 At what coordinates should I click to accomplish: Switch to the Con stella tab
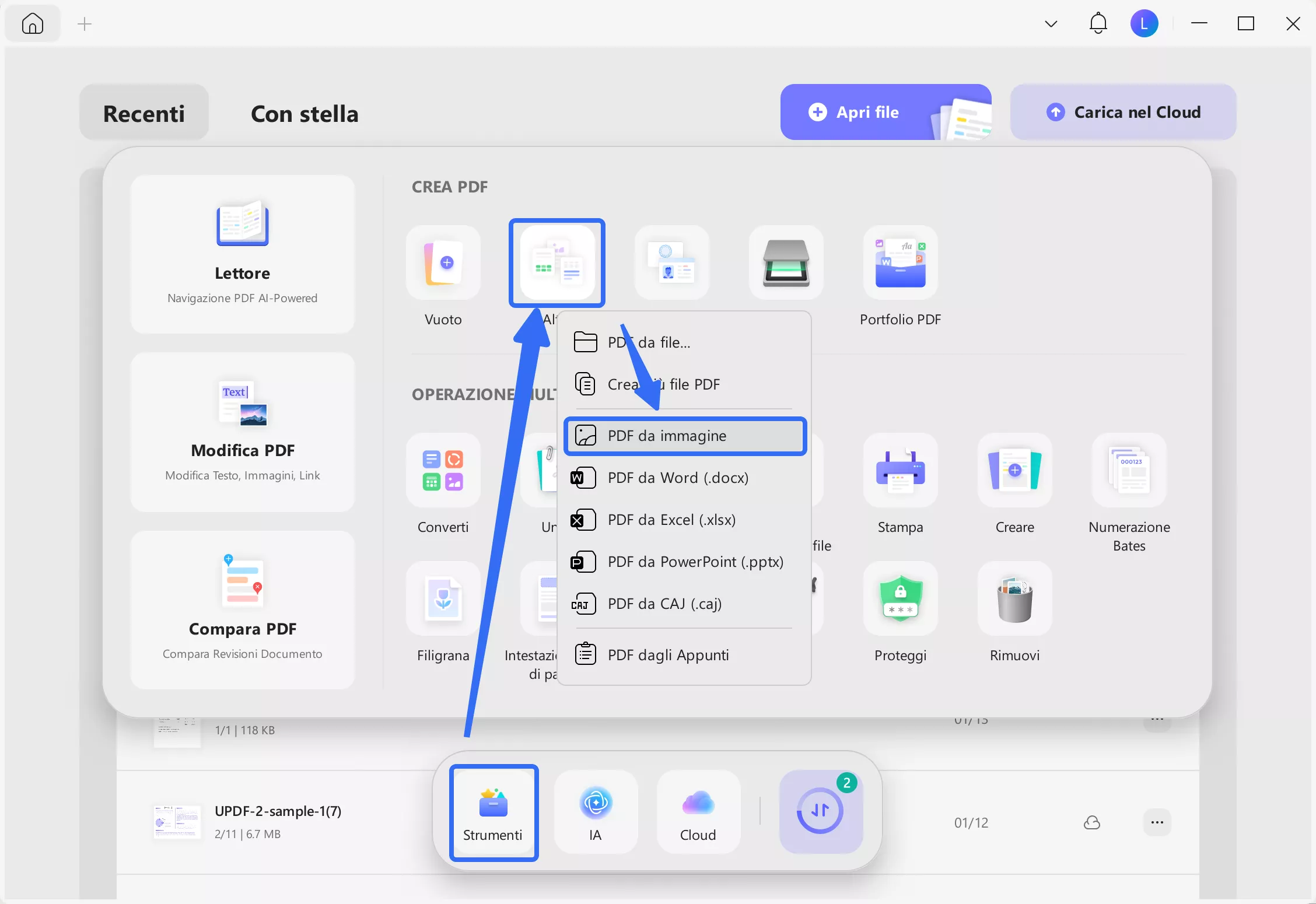(x=304, y=114)
